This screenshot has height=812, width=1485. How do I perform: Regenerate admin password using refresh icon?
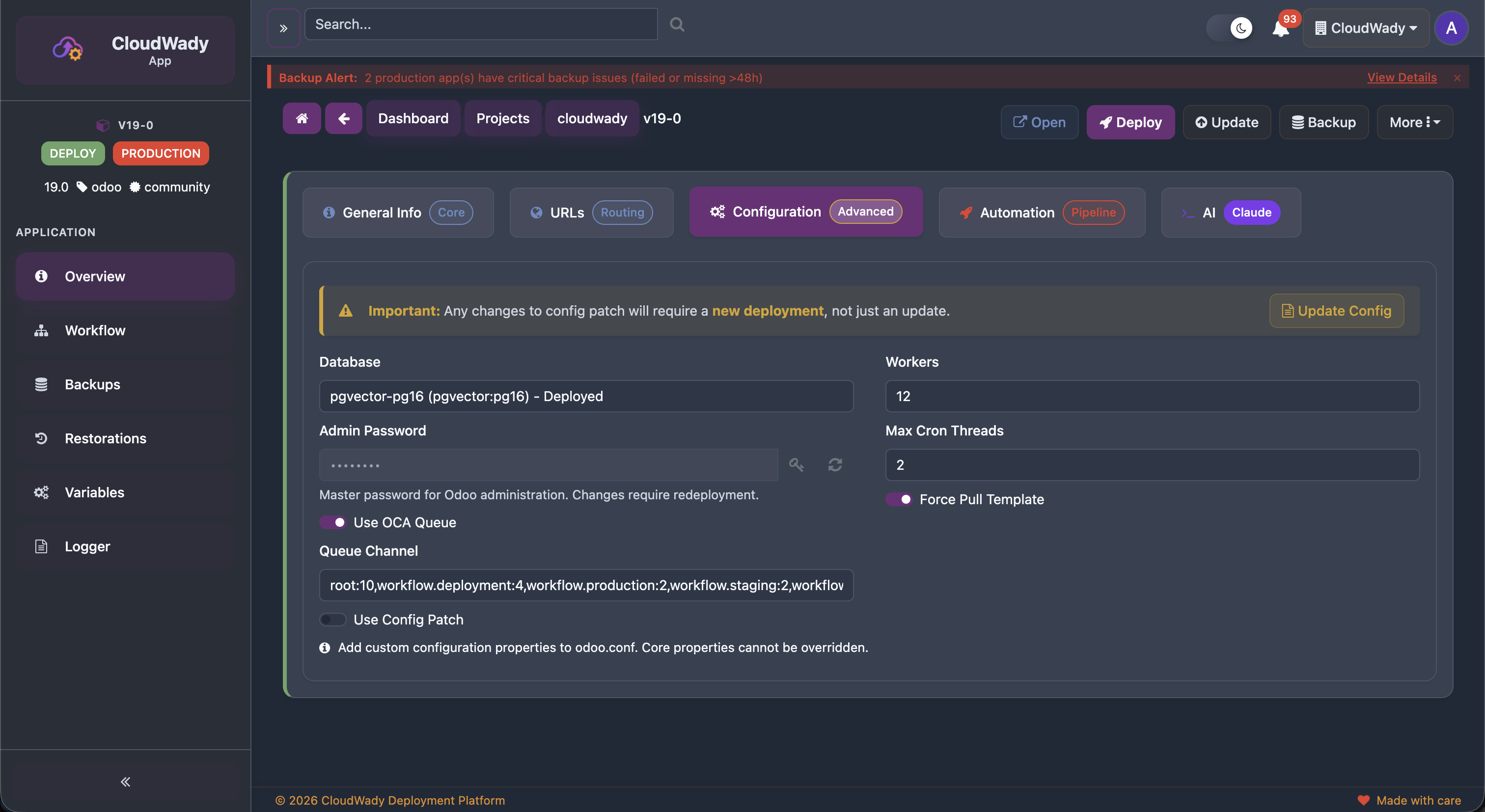[835, 464]
